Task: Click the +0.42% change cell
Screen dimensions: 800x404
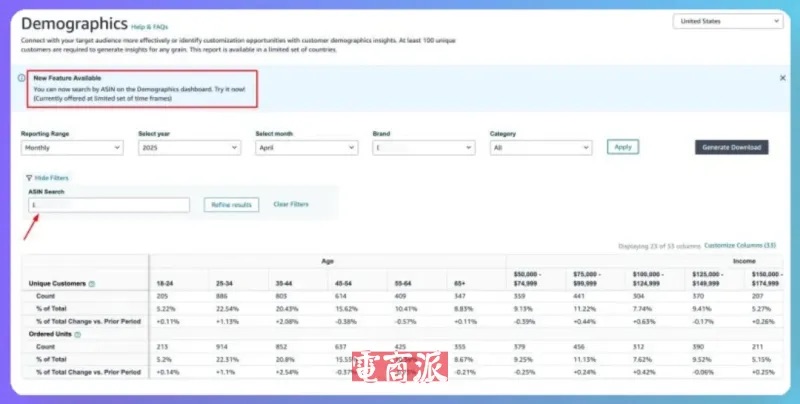Action: tap(644, 372)
